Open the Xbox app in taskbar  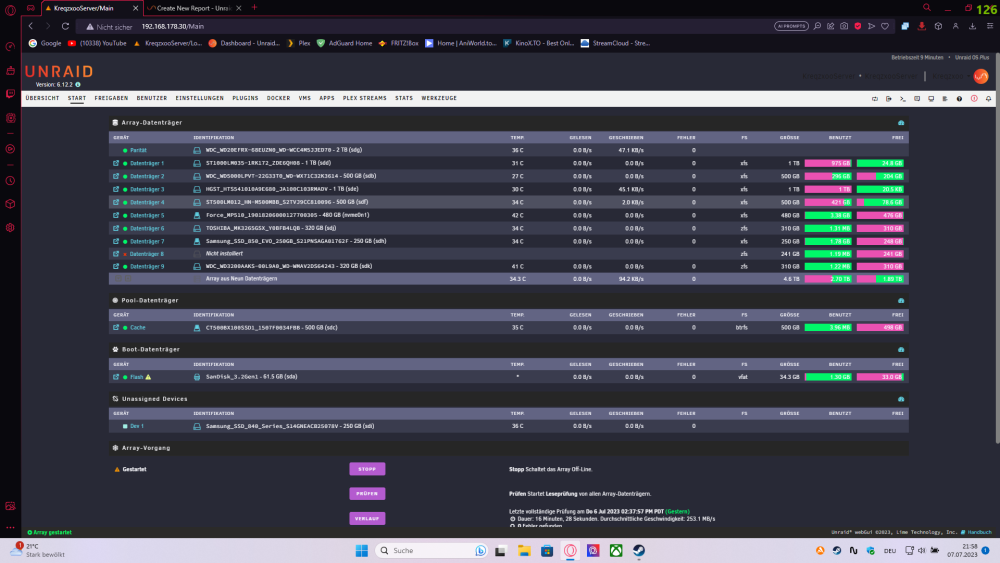pyautogui.click(x=616, y=550)
